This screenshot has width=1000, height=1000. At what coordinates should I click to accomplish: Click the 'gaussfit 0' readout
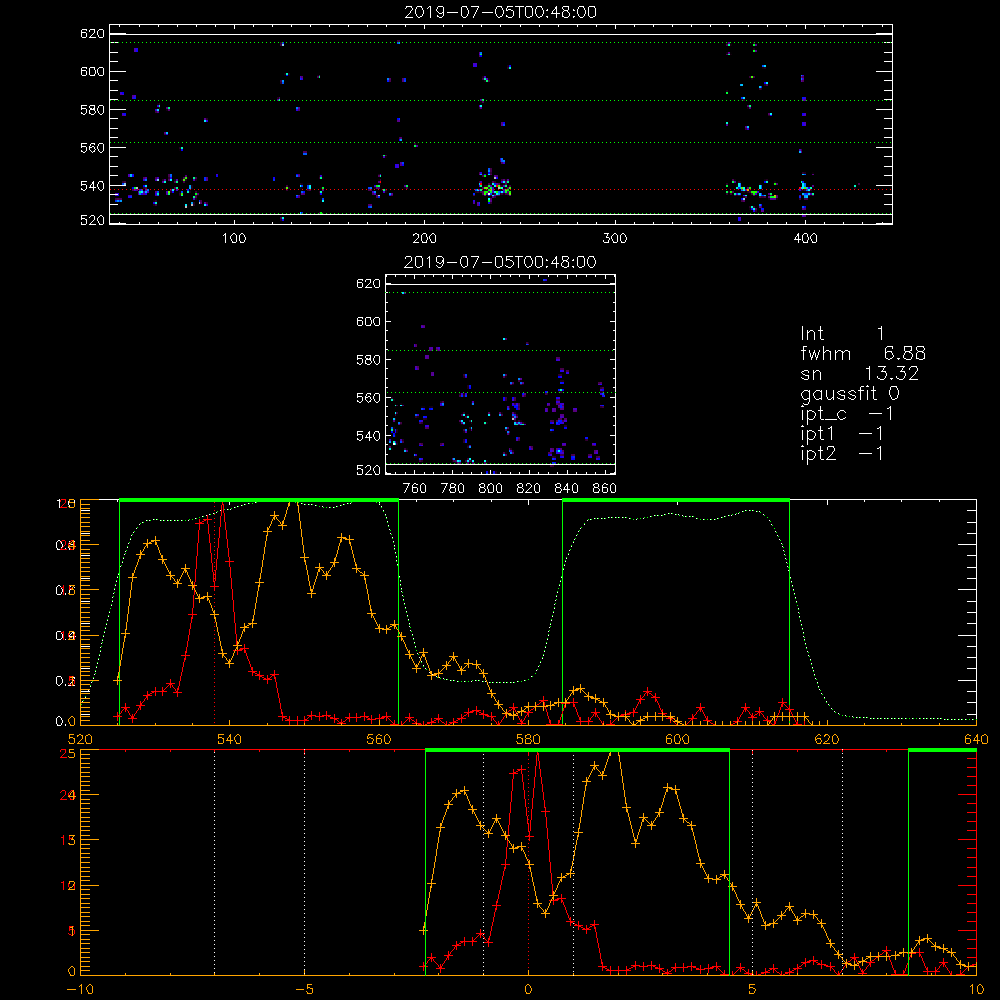coord(849,393)
